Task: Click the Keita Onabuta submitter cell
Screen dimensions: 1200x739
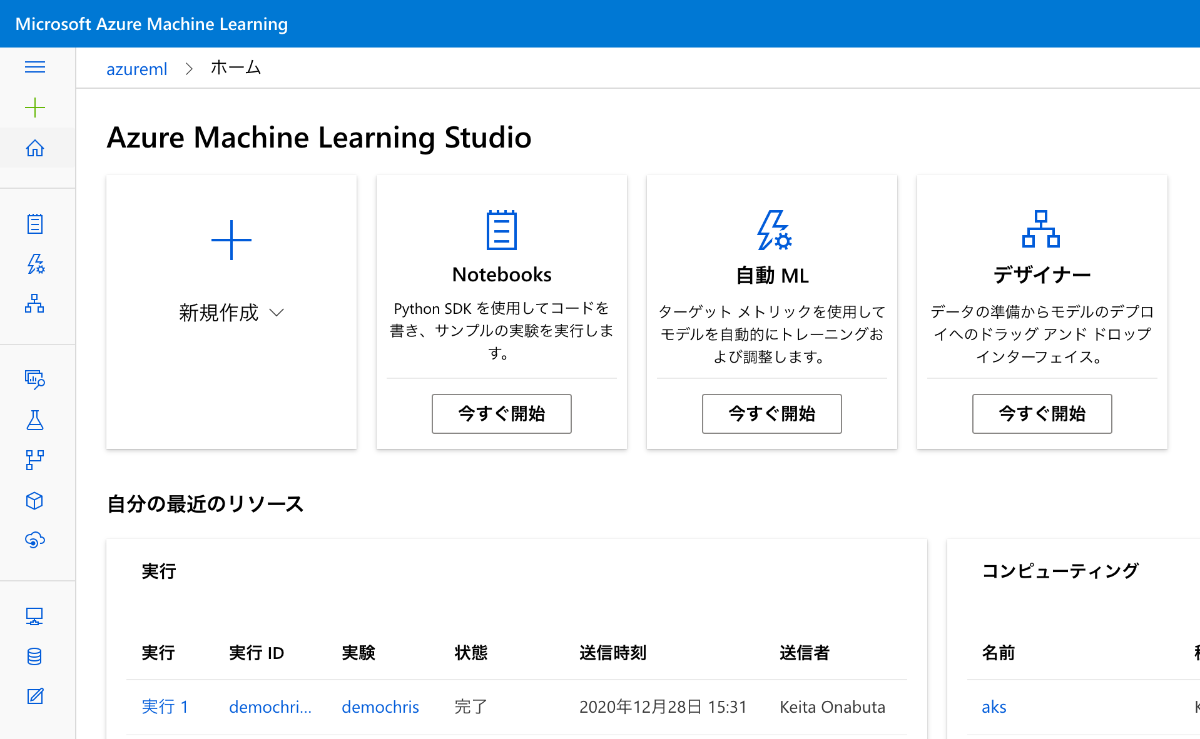Action: 833,707
